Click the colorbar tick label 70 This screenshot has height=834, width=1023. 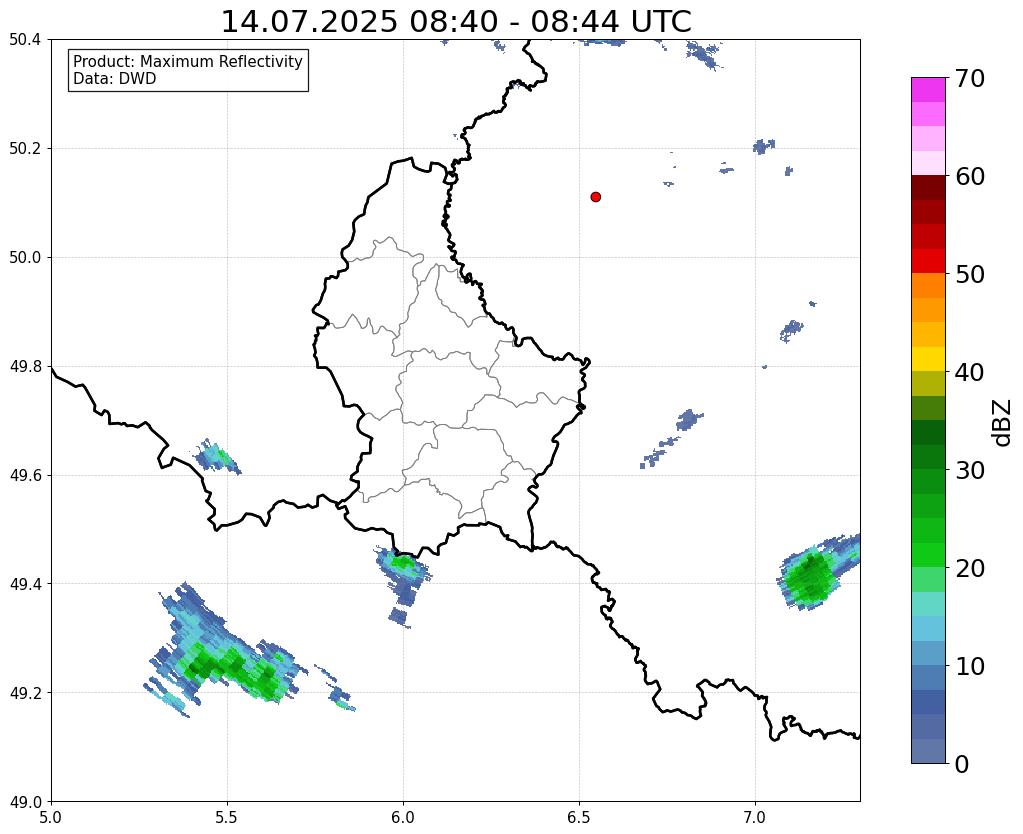point(970,78)
